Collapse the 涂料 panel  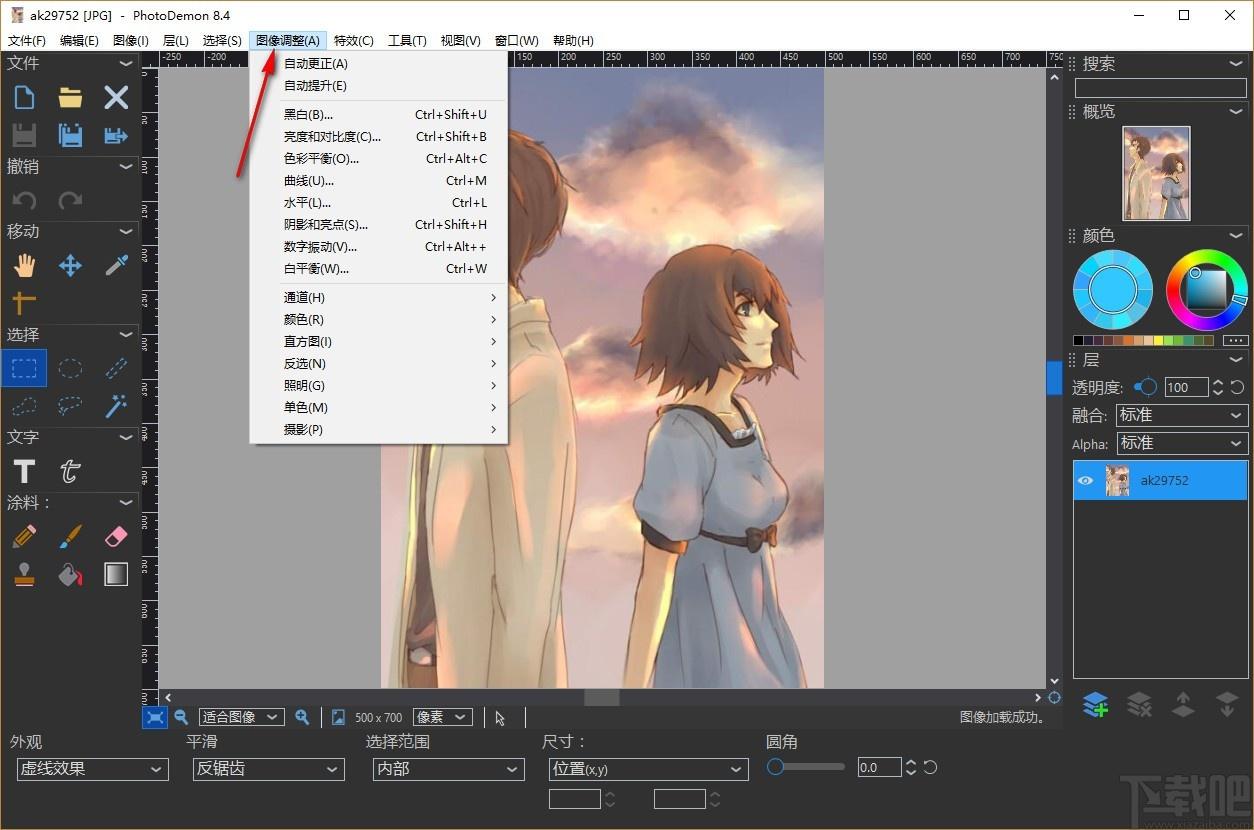(126, 502)
